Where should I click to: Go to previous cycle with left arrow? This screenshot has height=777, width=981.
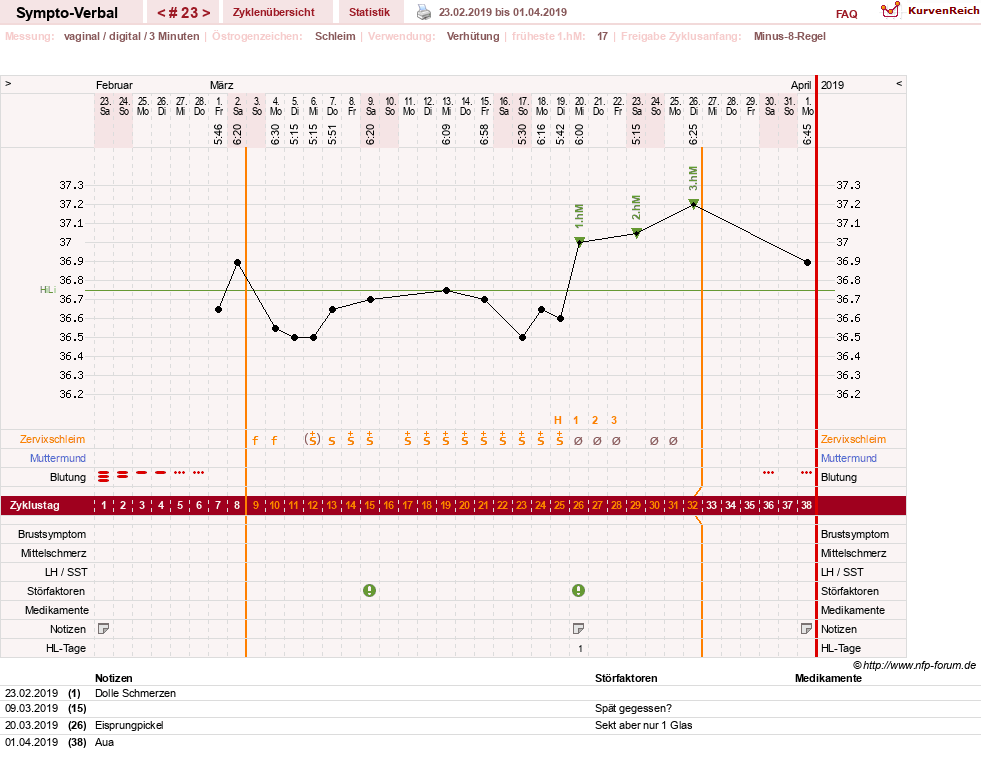coord(161,13)
